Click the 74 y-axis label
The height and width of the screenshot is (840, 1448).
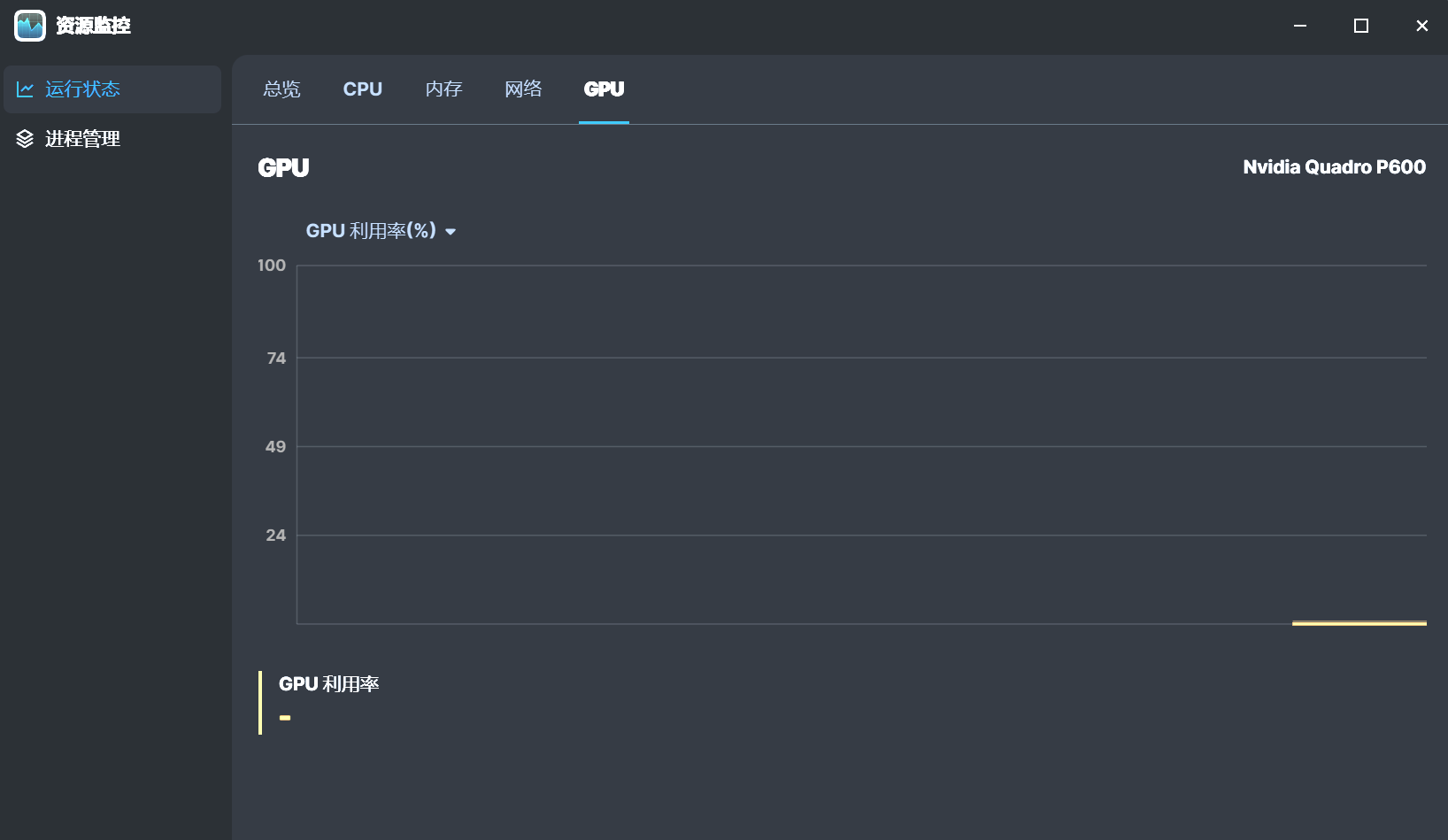[x=276, y=358]
